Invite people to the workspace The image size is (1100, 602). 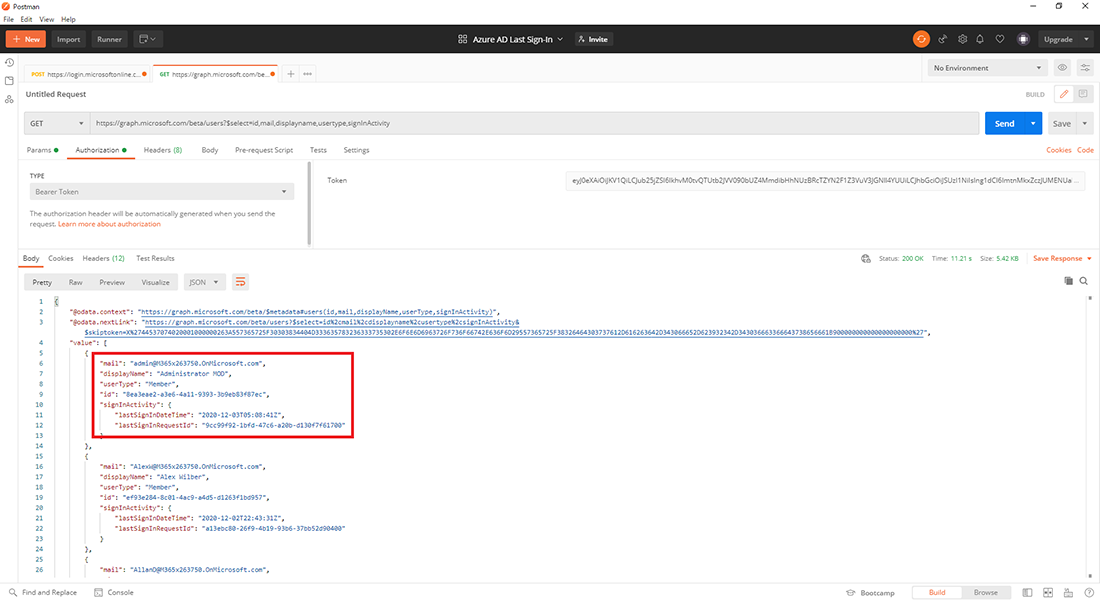pos(593,39)
